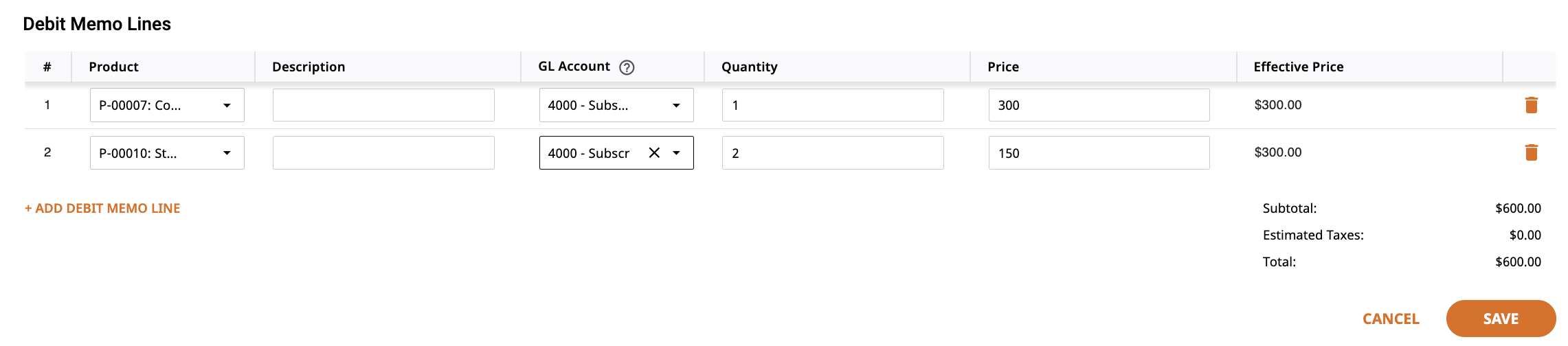Expand Product dropdown showing P-00010
The width and height of the screenshot is (1568, 346).
tap(167, 152)
